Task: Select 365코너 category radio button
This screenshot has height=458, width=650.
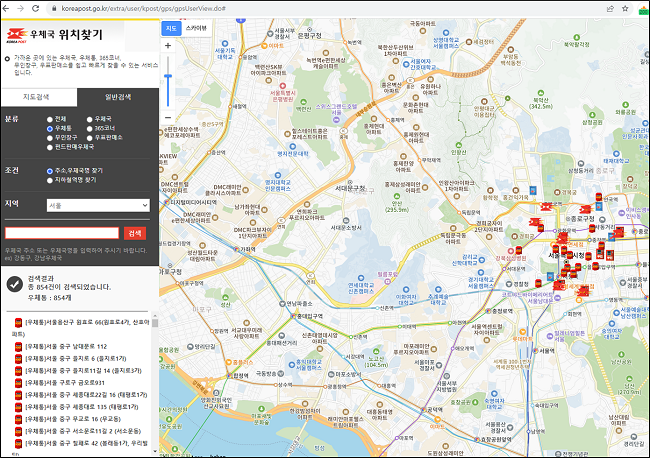Action: point(89,129)
